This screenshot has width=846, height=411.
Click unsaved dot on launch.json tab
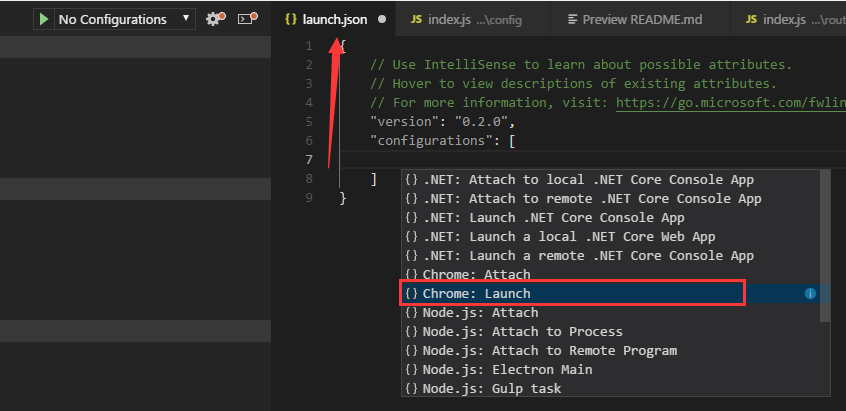pos(382,19)
